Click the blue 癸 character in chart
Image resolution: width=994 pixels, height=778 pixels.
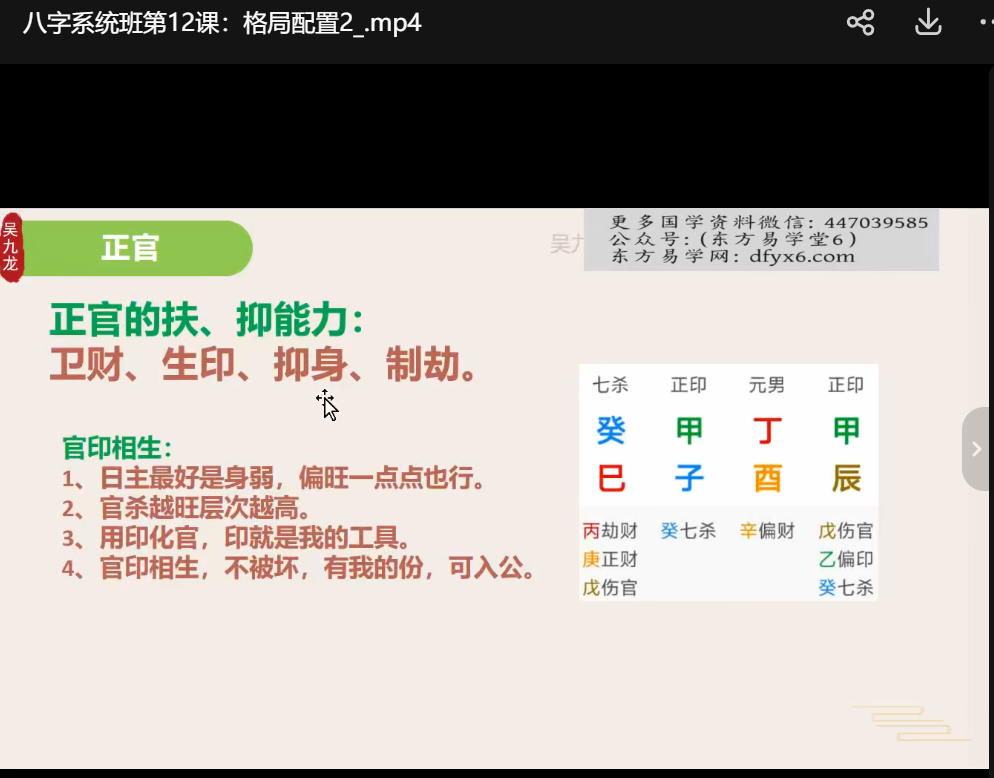tap(610, 431)
